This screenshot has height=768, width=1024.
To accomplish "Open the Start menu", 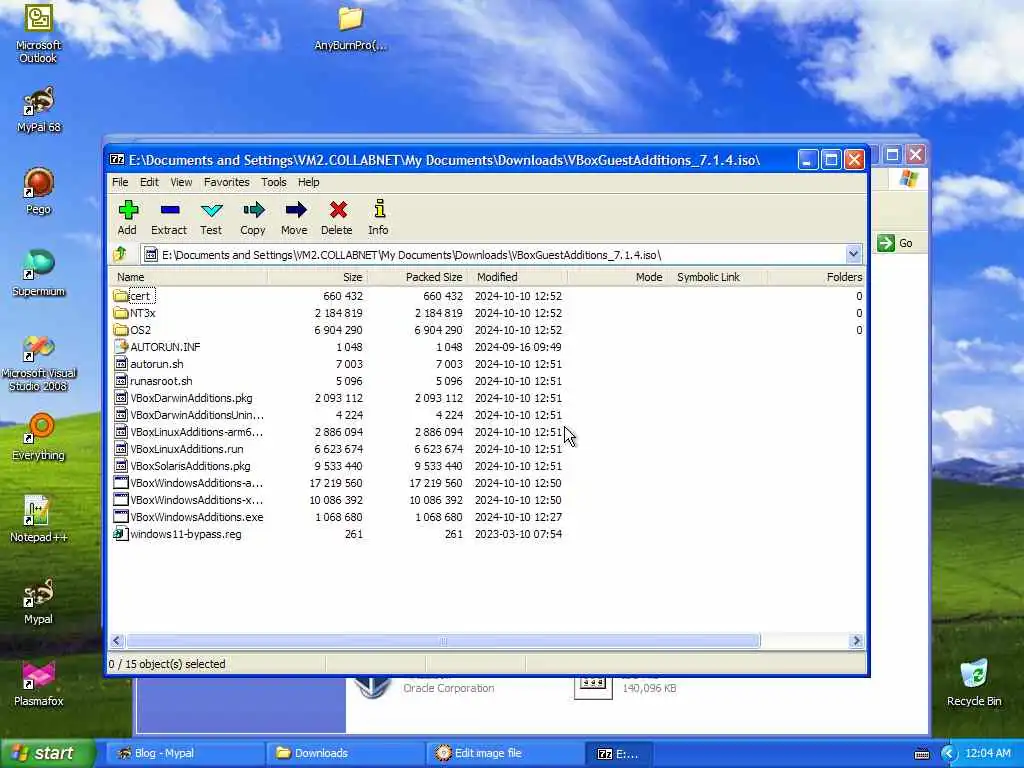I will (x=47, y=753).
